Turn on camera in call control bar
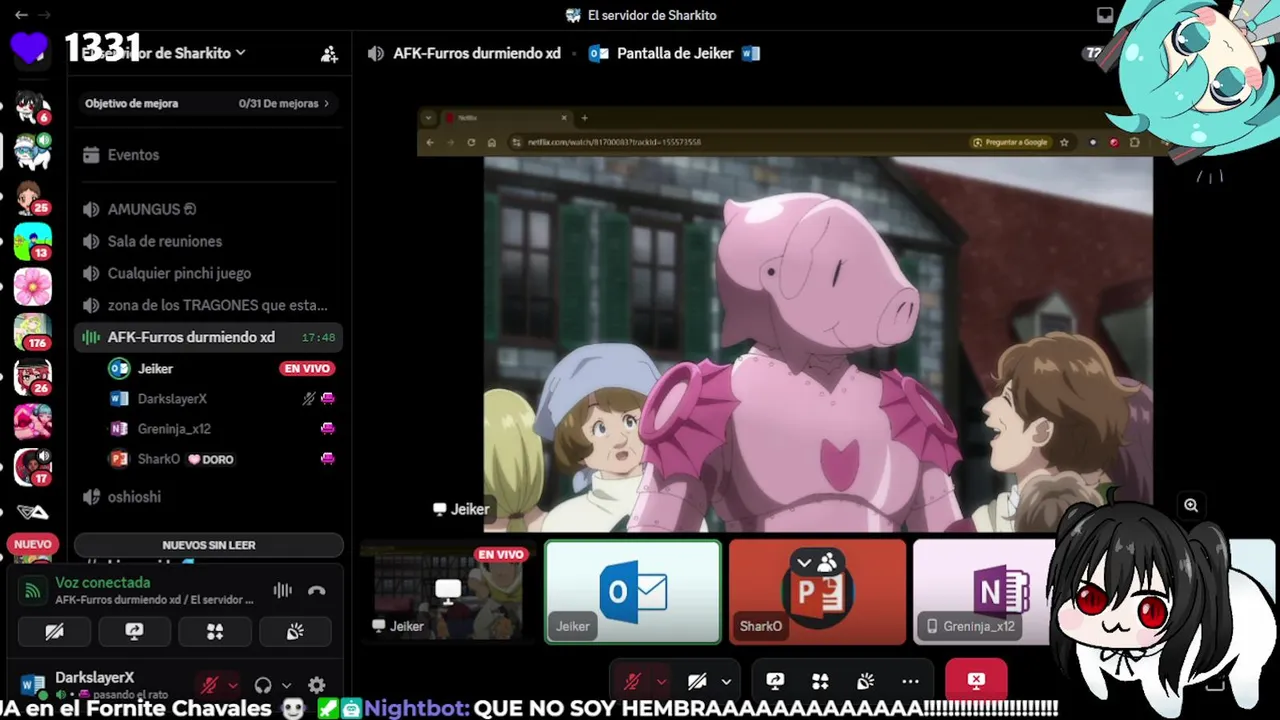 point(697,681)
